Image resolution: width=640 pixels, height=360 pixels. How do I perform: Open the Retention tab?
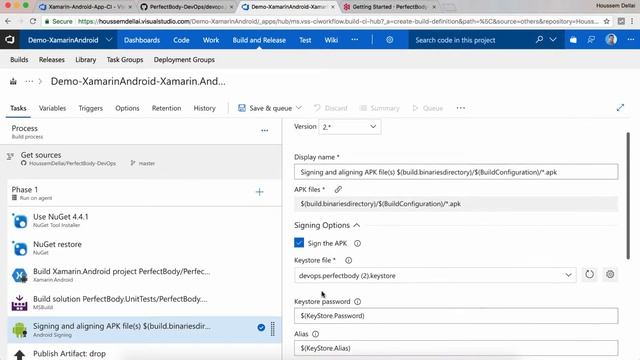[x=166, y=108]
